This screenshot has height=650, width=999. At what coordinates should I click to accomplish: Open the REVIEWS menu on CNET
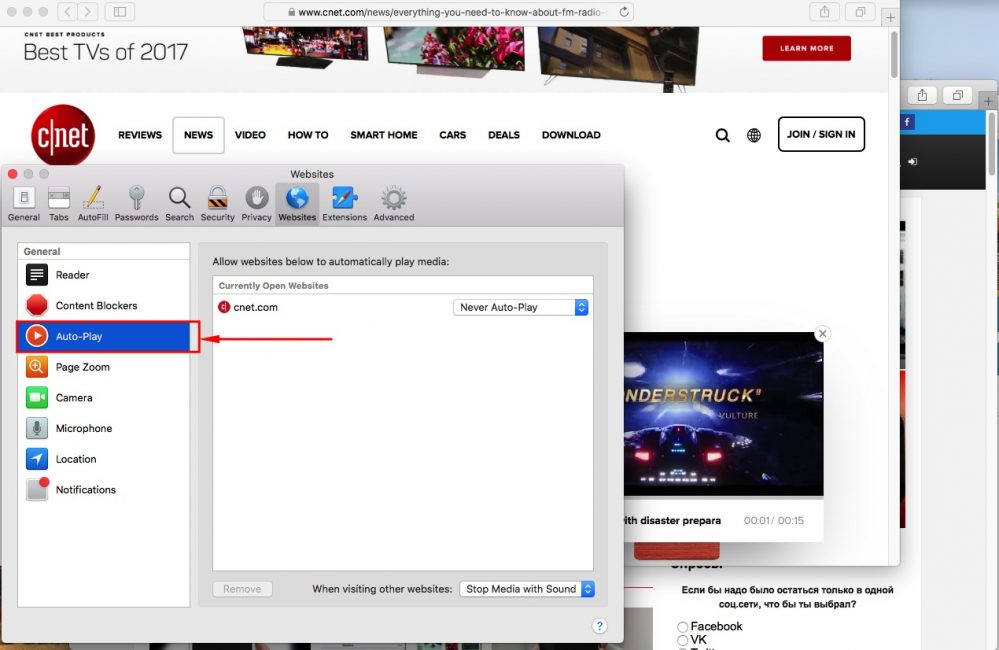coord(140,135)
